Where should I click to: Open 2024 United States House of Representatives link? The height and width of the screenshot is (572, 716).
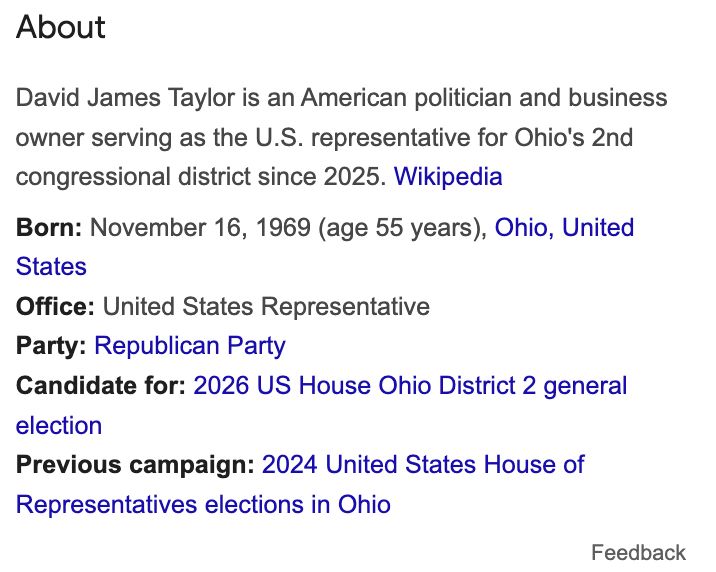pyautogui.click(x=423, y=464)
